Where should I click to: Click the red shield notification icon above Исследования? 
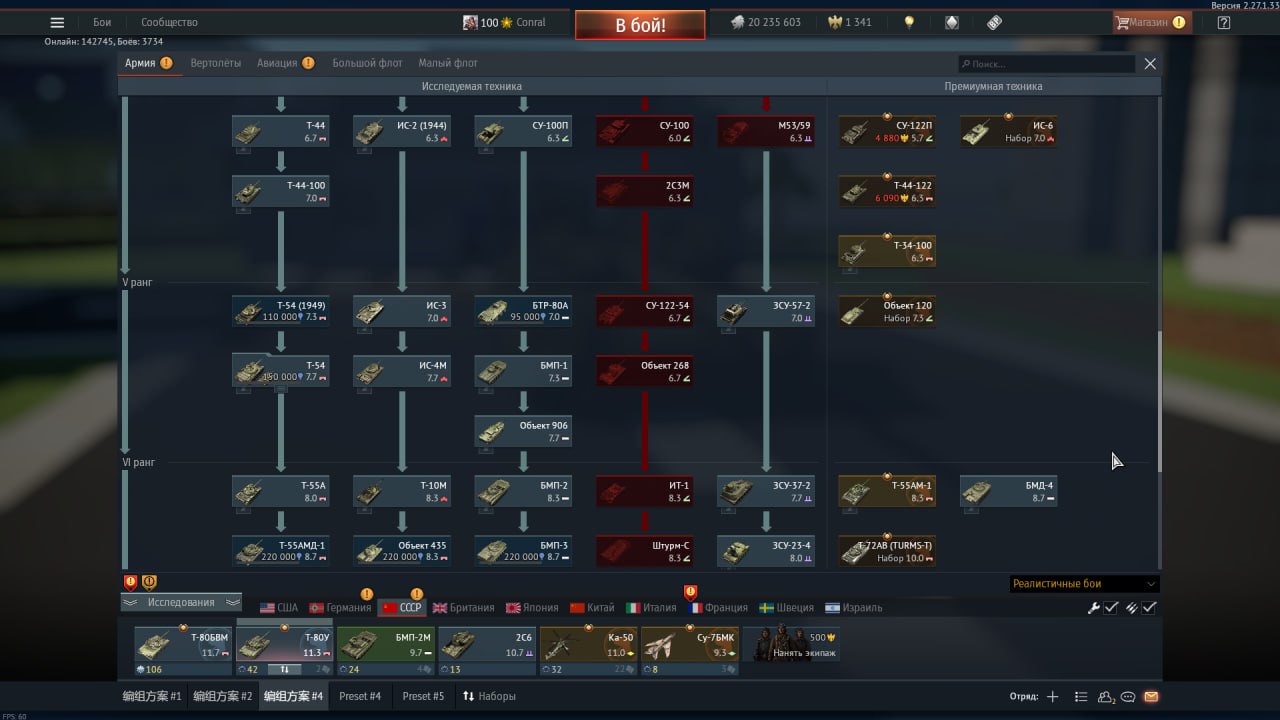pos(130,582)
